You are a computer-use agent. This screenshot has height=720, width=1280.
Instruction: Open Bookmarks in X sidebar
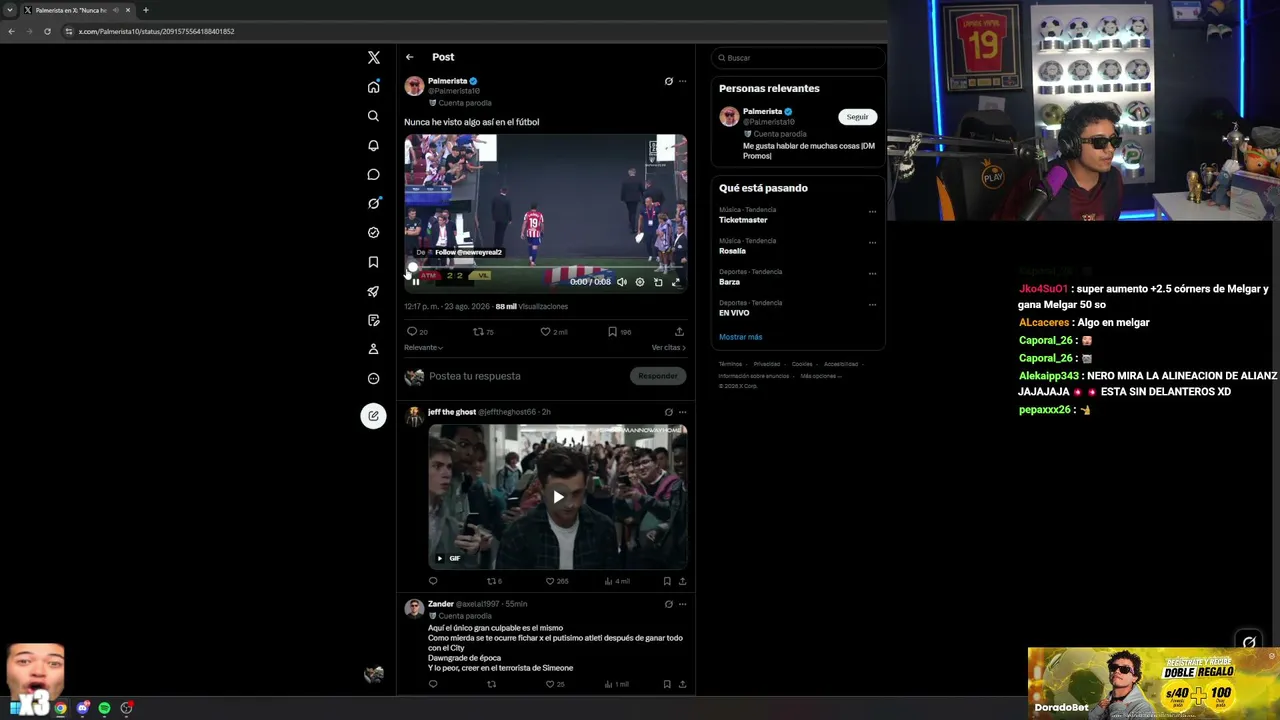click(373, 262)
